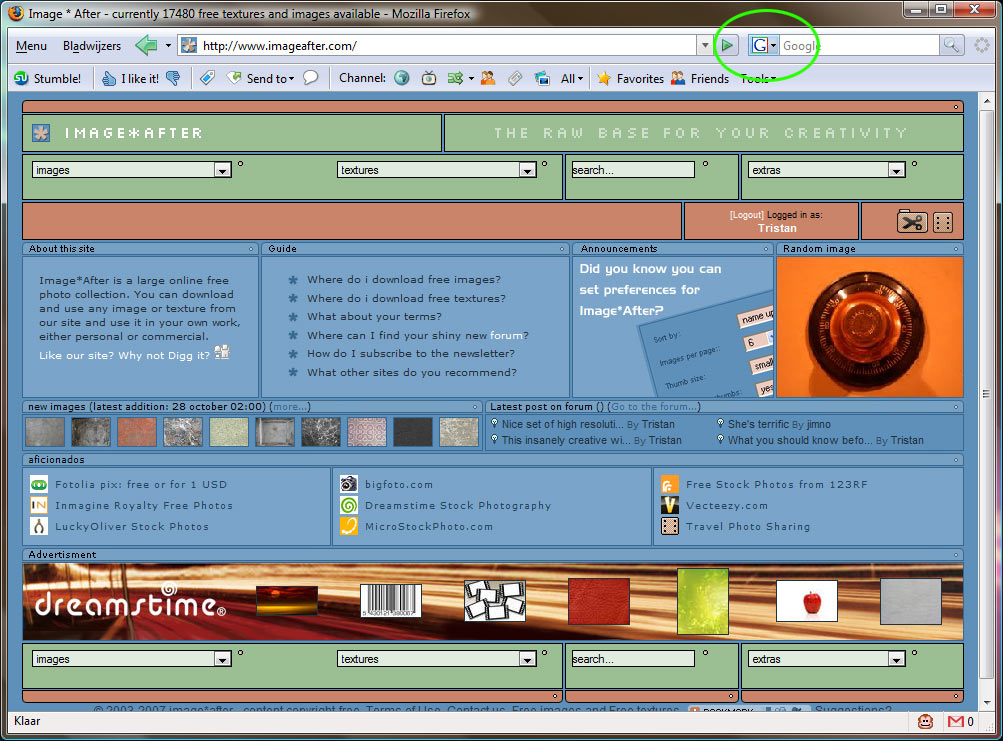Click the Greasemonkey monkey status icon
The width and height of the screenshot is (1003, 741).
pyautogui.click(x=925, y=722)
